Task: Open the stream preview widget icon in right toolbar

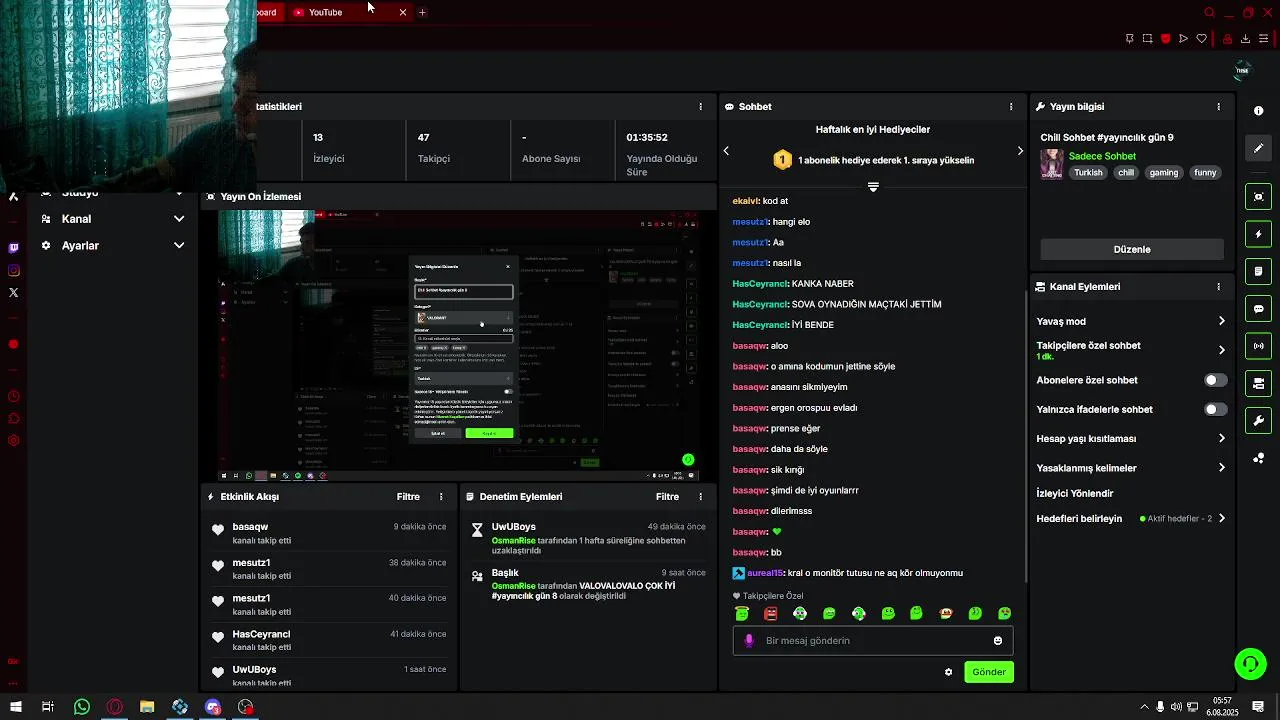Action: click(x=1259, y=197)
